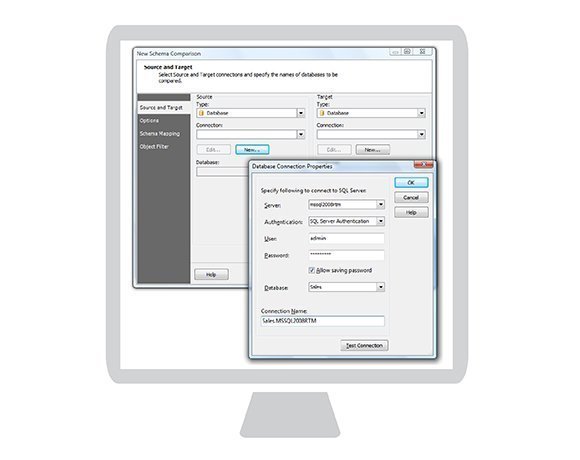Expand the Target Connection dropdown

pos(421,134)
